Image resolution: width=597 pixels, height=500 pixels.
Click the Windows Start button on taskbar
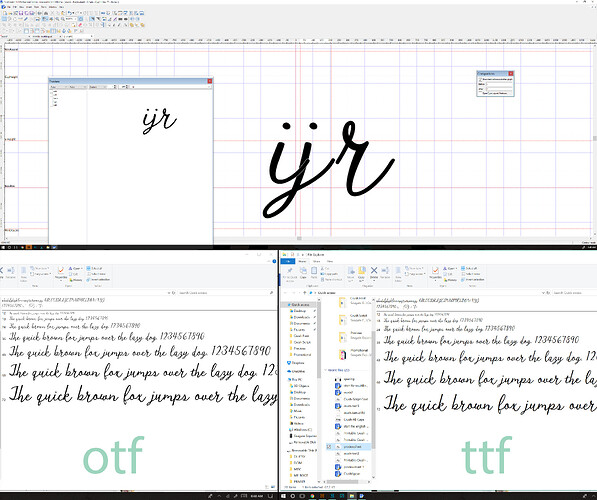pyautogui.click(x=283, y=496)
